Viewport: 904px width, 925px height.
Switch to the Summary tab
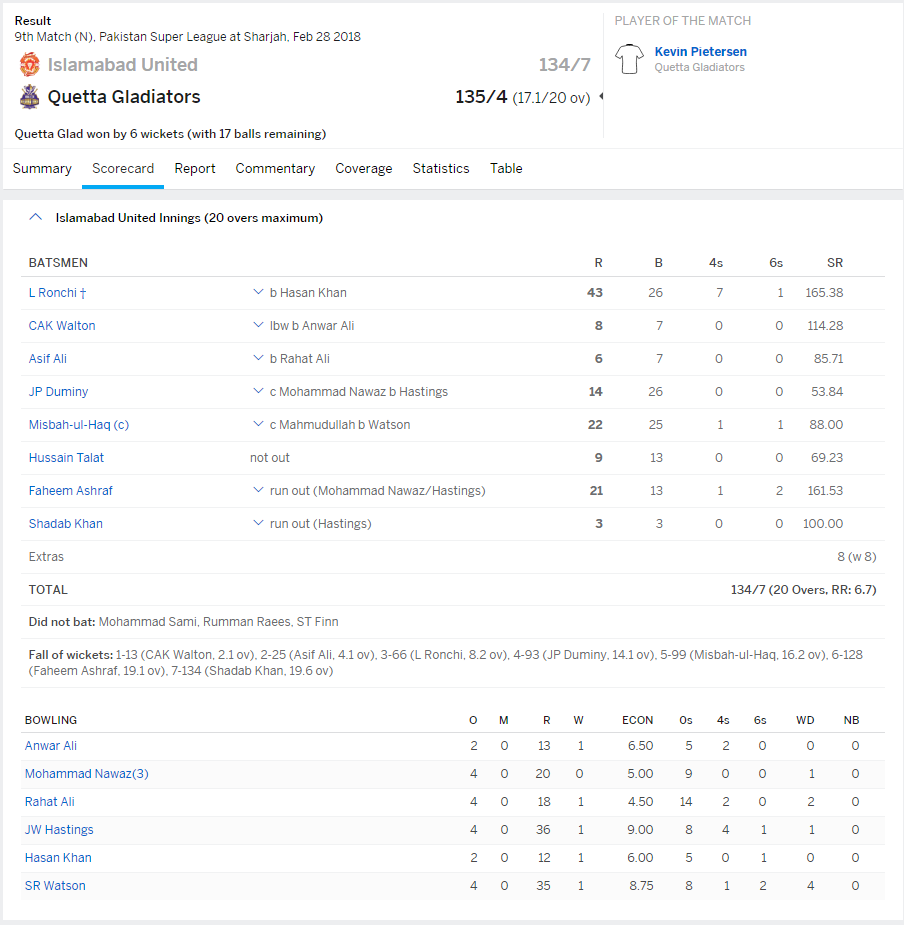click(x=42, y=168)
